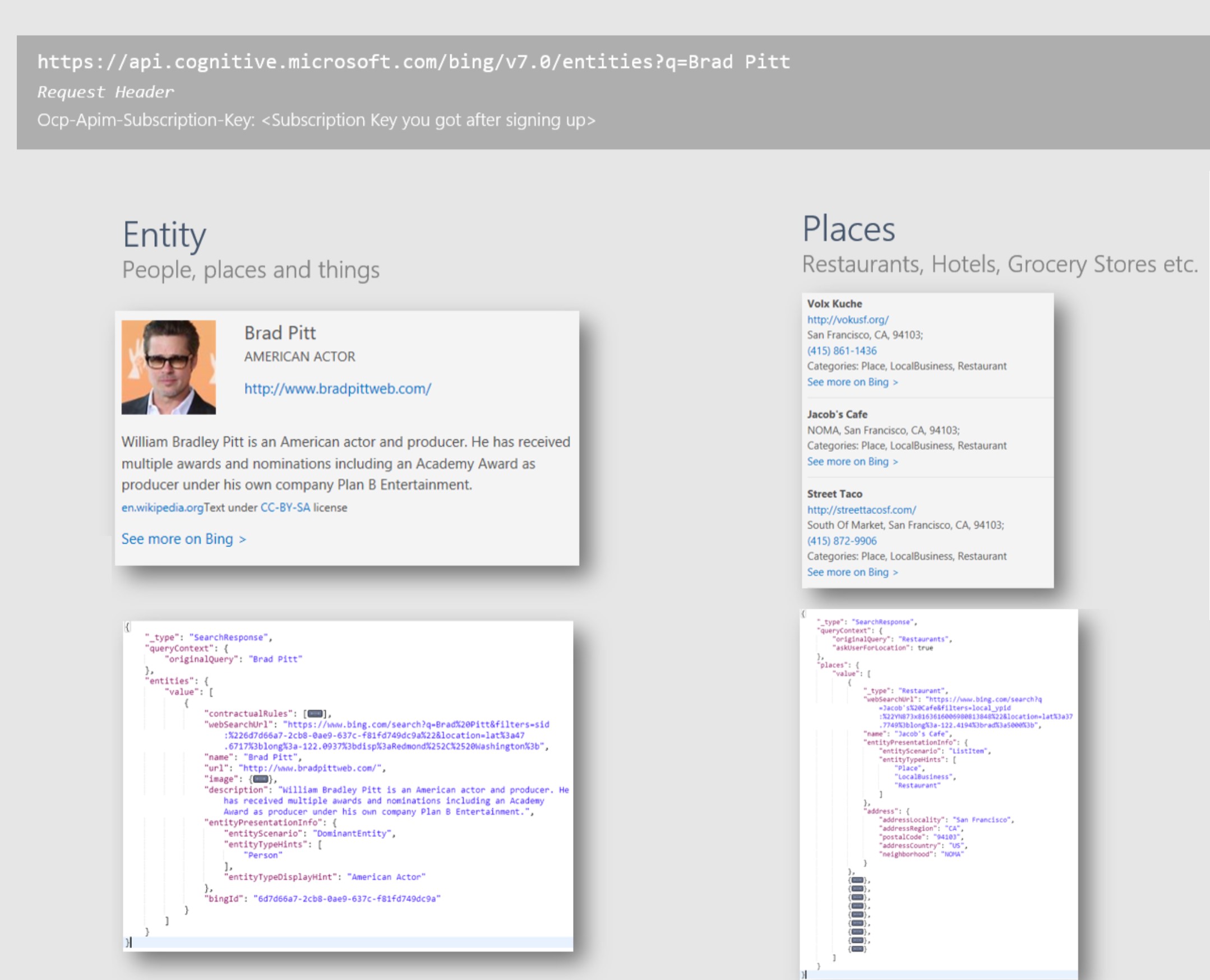Click the (415) 861-1436 phone number

[x=842, y=350]
